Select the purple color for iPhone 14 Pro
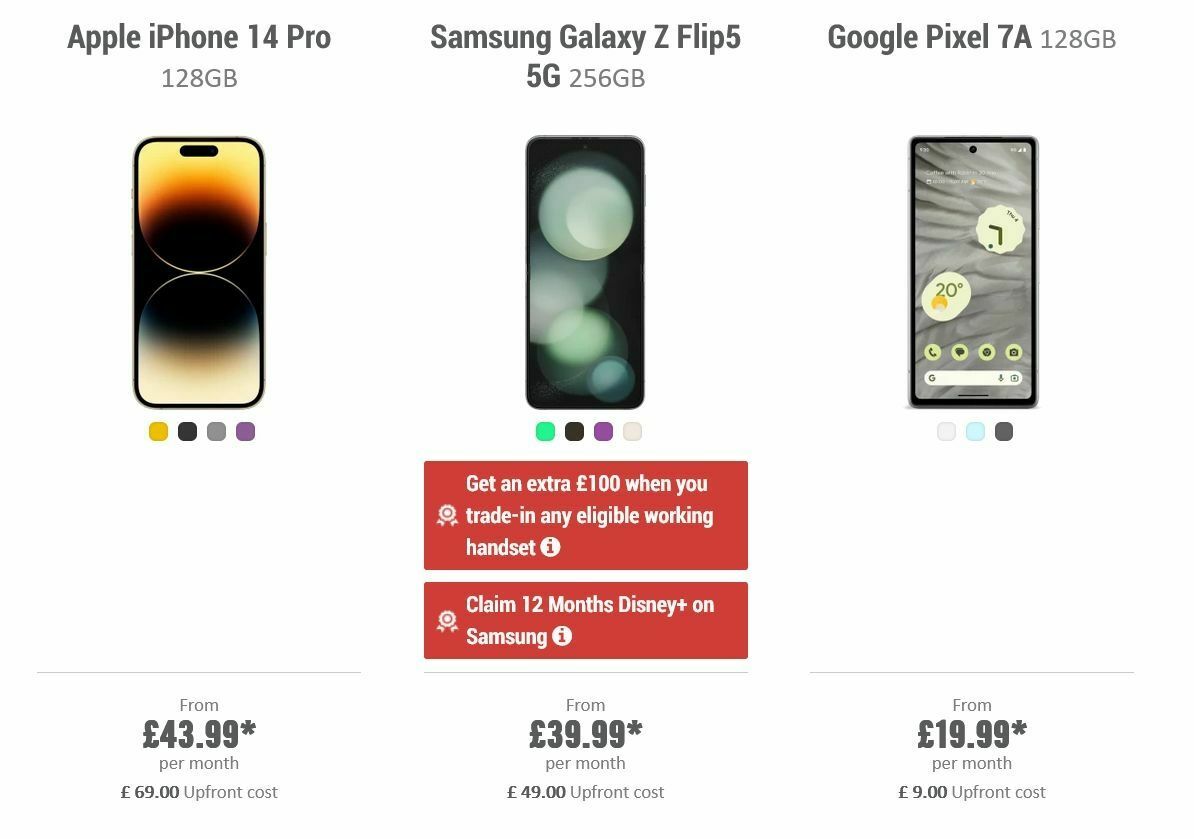The image size is (1194, 839). (x=245, y=431)
